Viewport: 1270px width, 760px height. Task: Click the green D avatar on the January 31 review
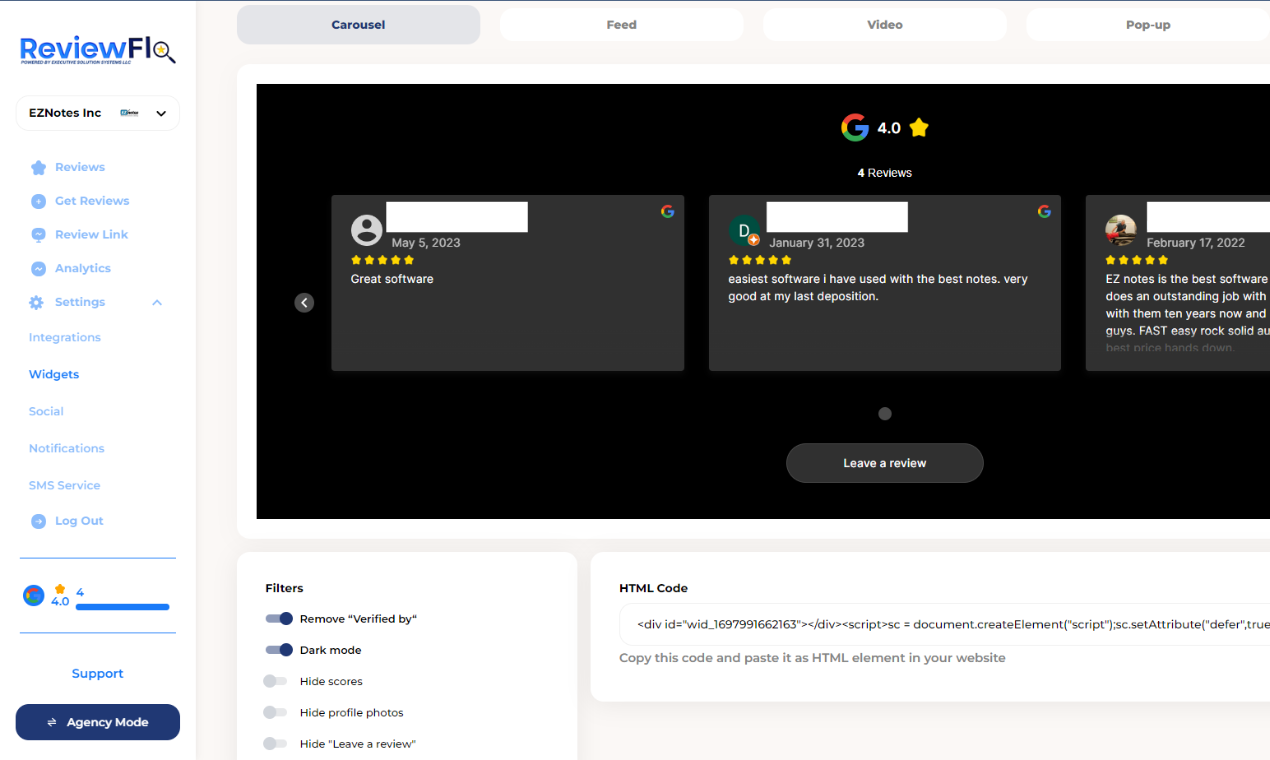(744, 230)
